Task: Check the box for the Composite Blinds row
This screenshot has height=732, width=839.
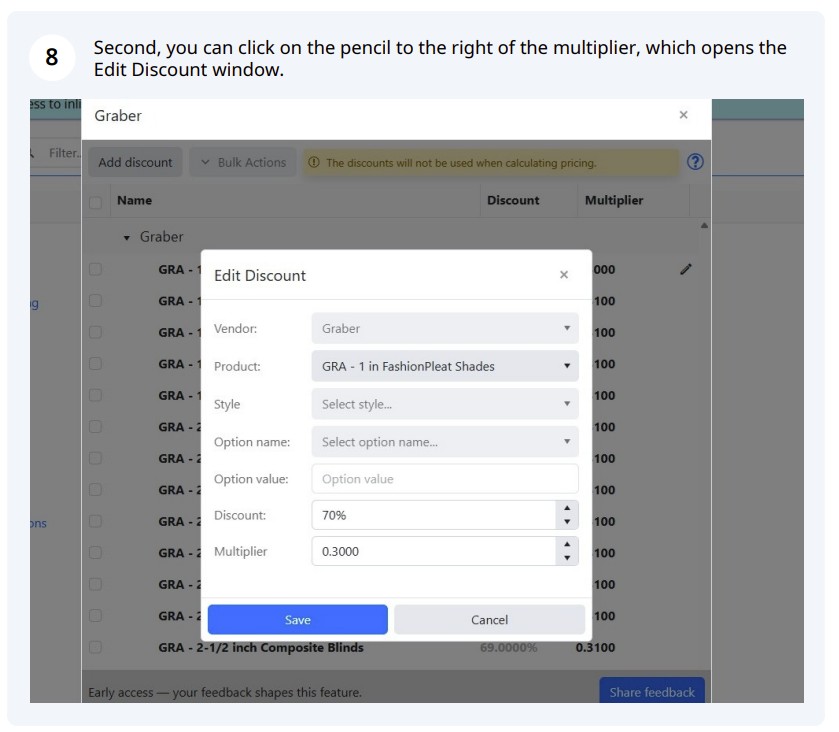Action: tap(95, 647)
